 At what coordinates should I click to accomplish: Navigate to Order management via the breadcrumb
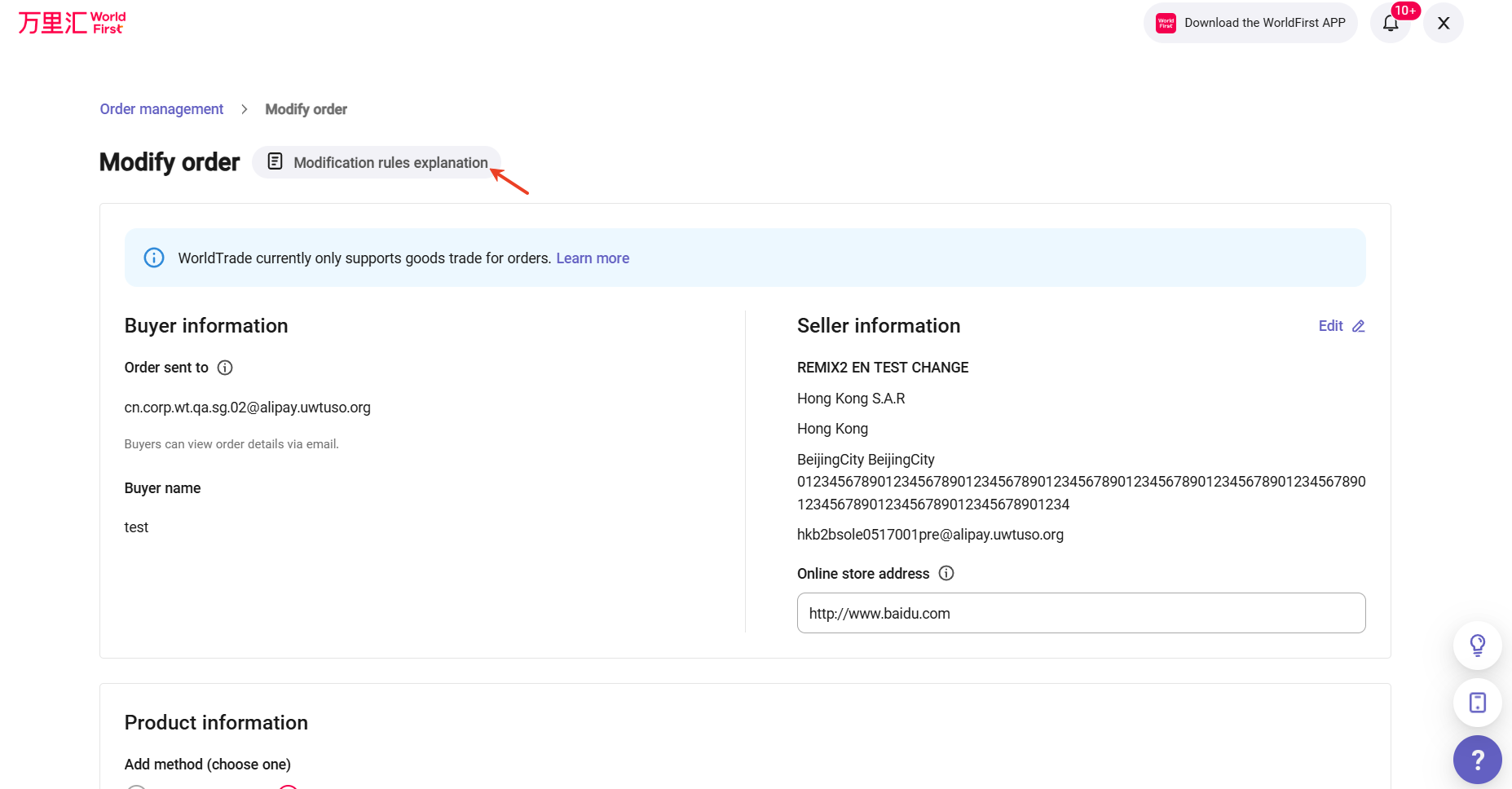pos(161,108)
